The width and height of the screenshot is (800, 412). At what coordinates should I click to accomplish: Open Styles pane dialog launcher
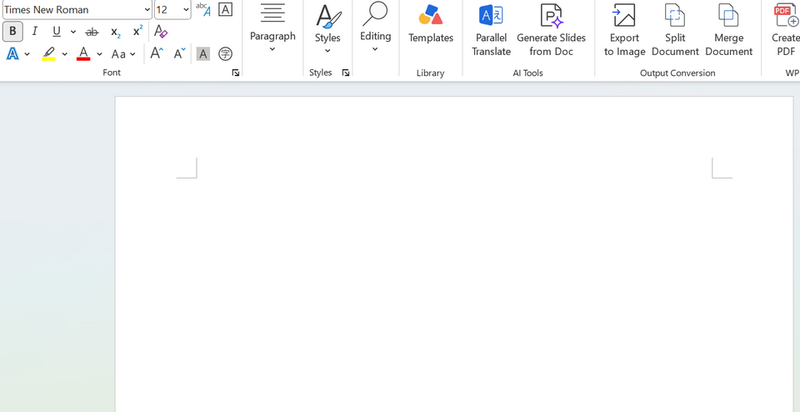(345, 73)
